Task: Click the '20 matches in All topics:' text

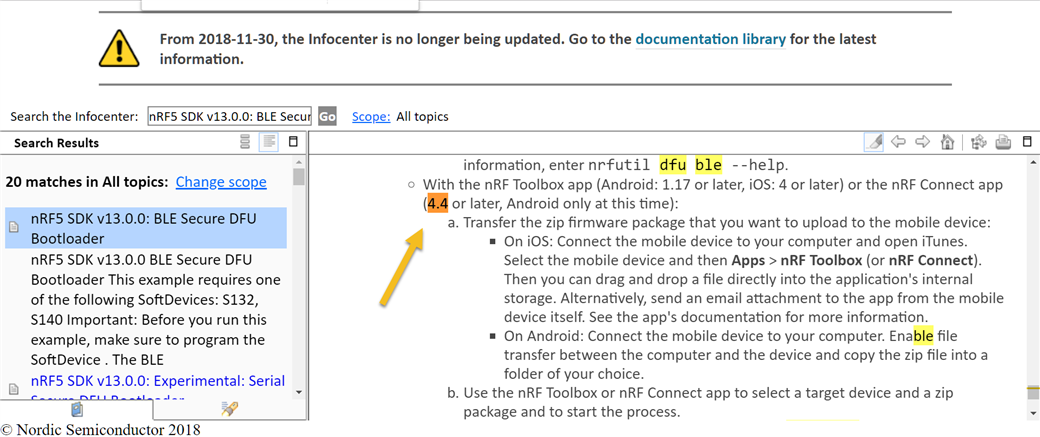Action: coord(87,182)
